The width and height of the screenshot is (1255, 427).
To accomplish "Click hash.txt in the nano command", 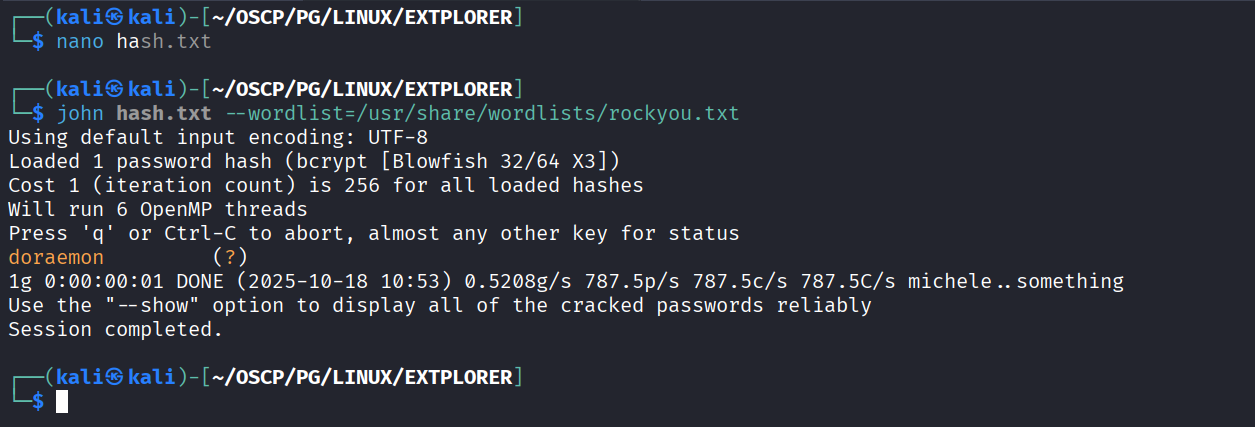I will tap(164, 41).
